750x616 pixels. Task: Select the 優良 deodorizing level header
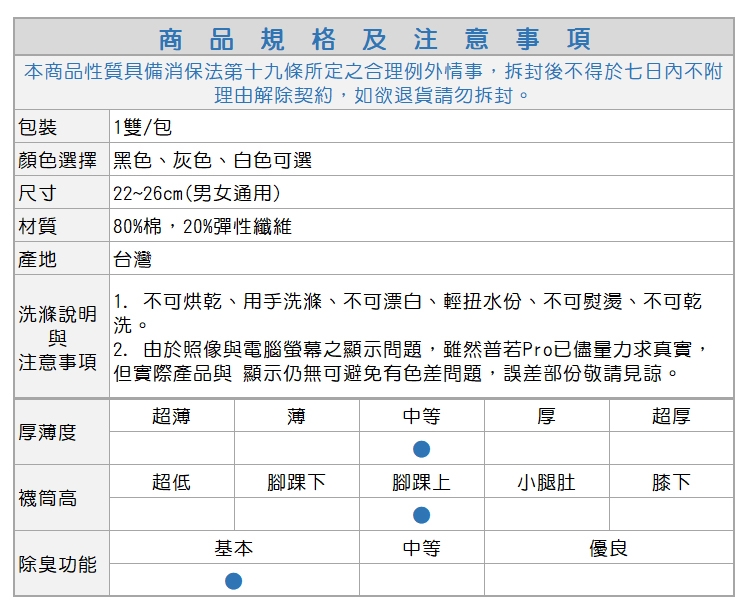click(x=608, y=548)
